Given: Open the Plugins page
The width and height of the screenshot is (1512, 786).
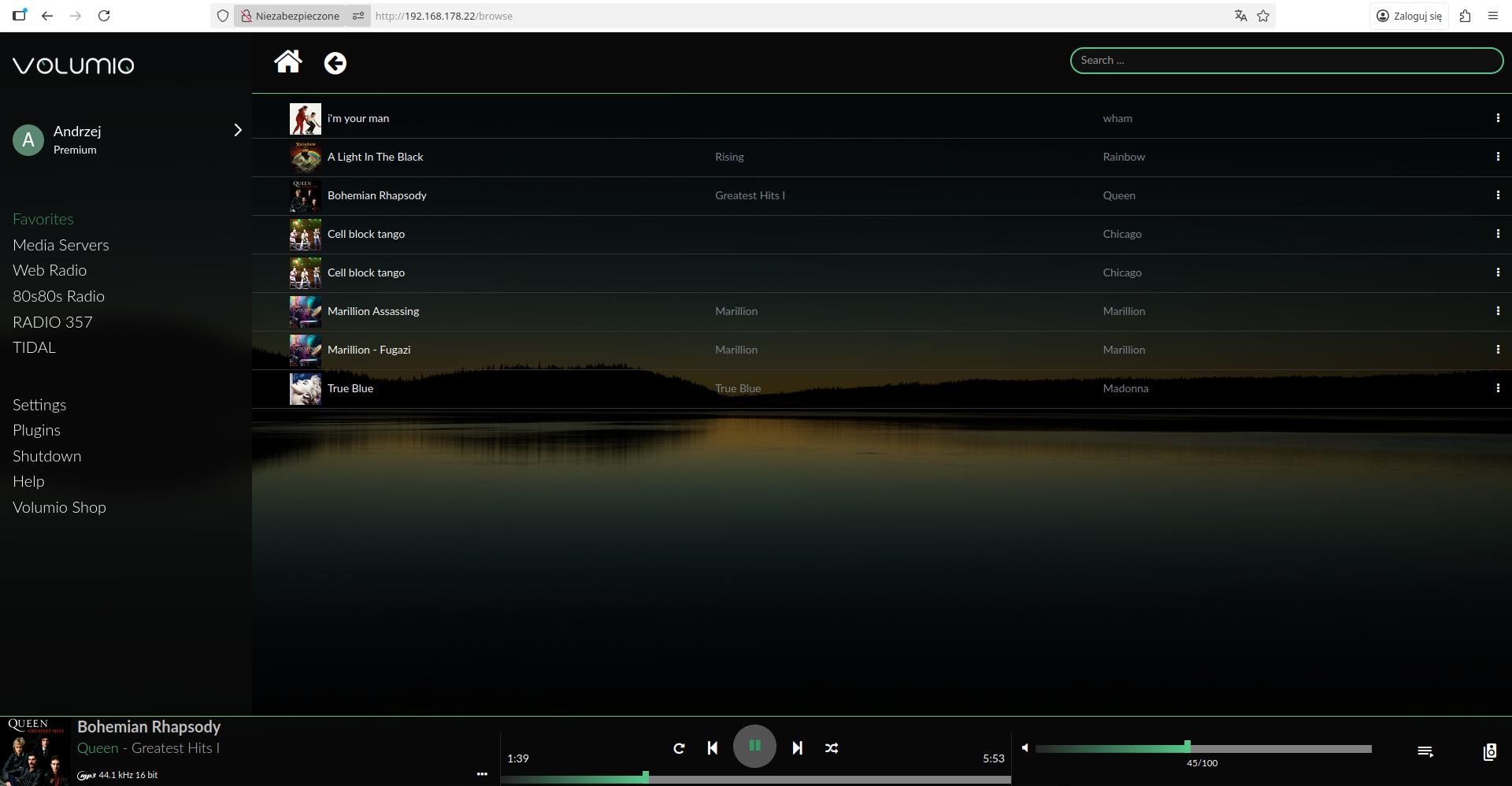Looking at the screenshot, I should (36, 430).
